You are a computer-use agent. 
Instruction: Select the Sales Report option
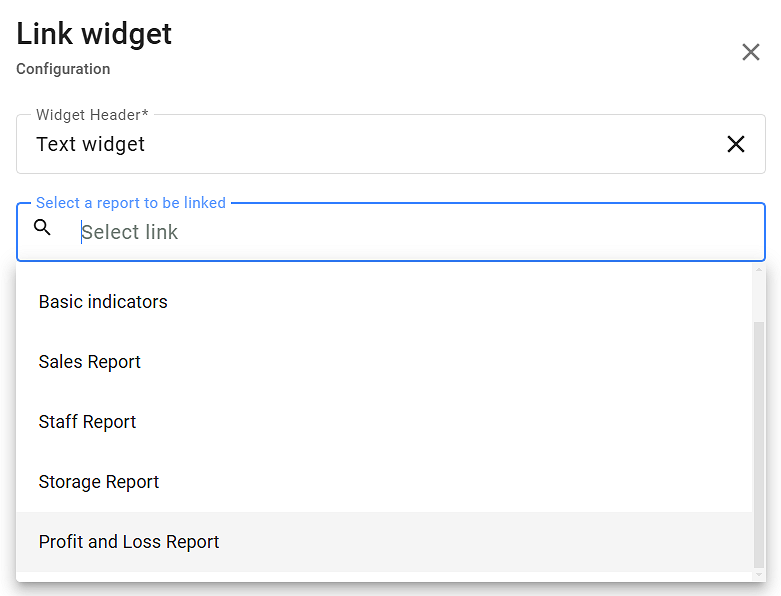(x=90, y=362)
